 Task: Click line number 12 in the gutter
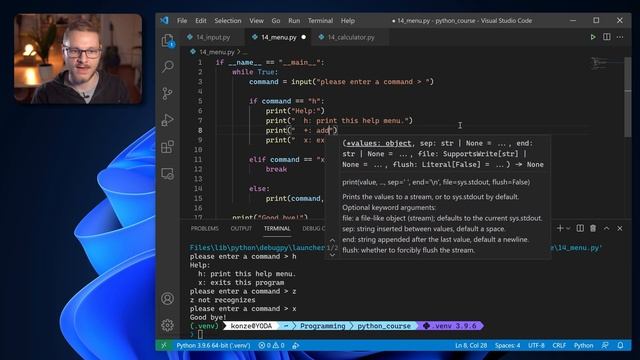(198, 169)
